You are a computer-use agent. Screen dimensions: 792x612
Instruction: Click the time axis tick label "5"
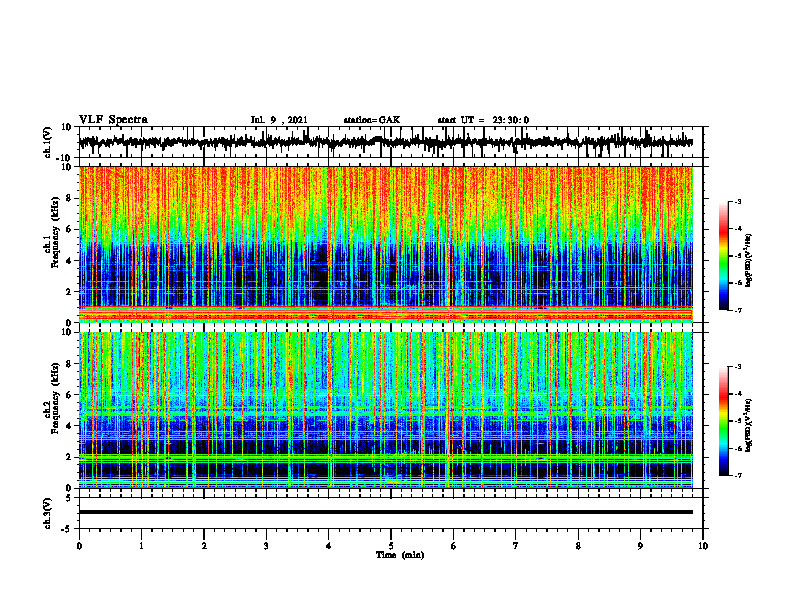[x=391, y=546]
